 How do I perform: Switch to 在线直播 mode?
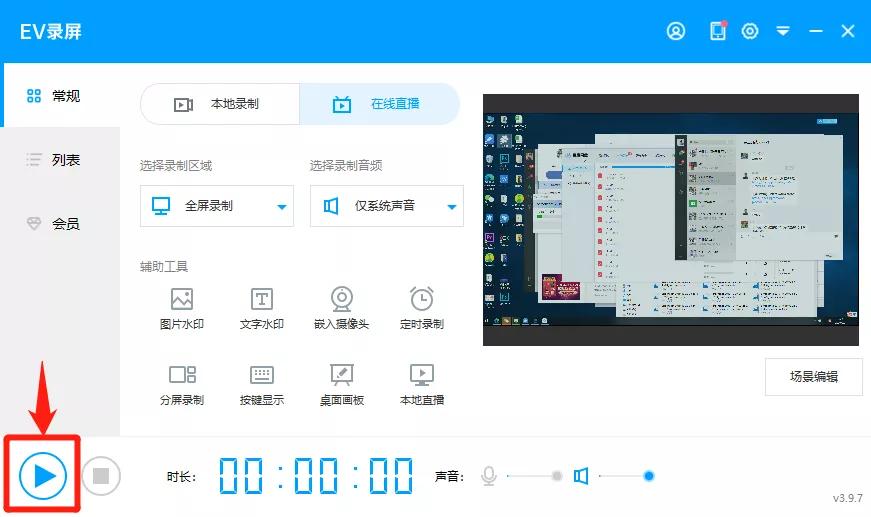[x=379, y=104]
